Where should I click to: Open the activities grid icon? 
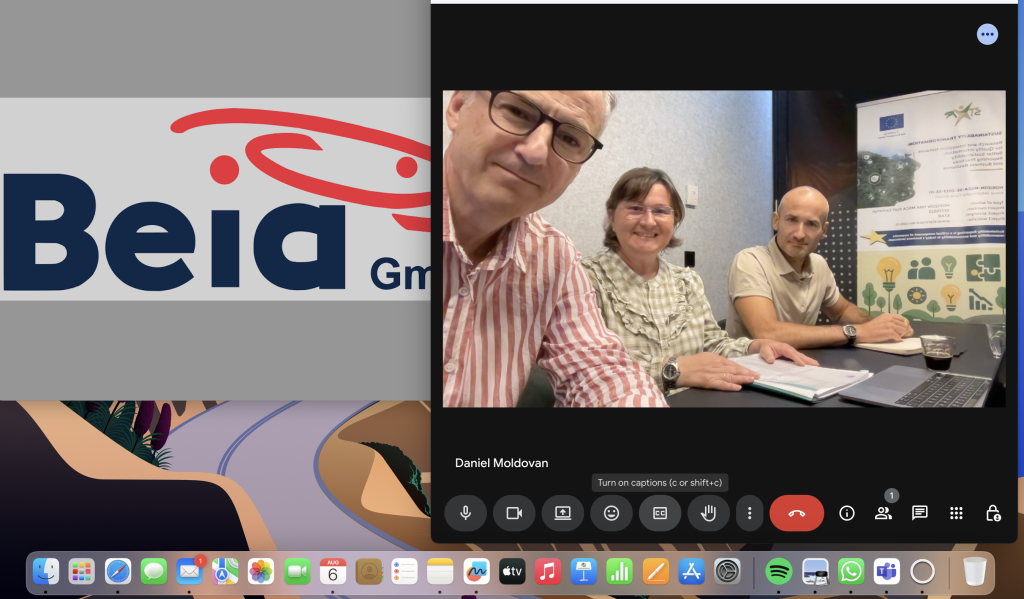[x=956, y=513]
